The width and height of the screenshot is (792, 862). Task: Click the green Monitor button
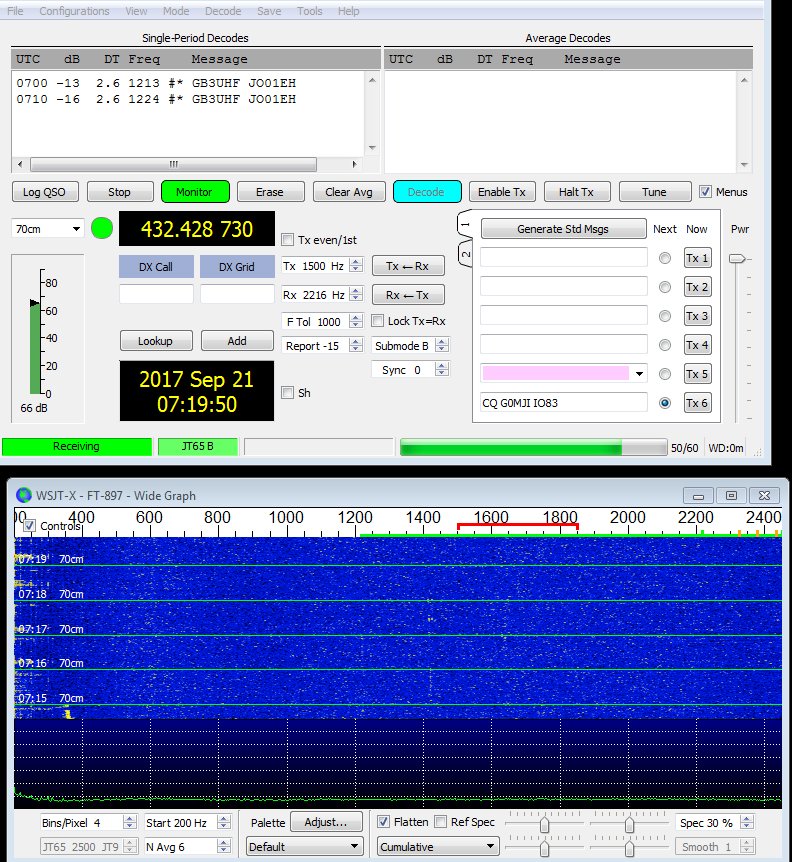(x=195, y=192)
